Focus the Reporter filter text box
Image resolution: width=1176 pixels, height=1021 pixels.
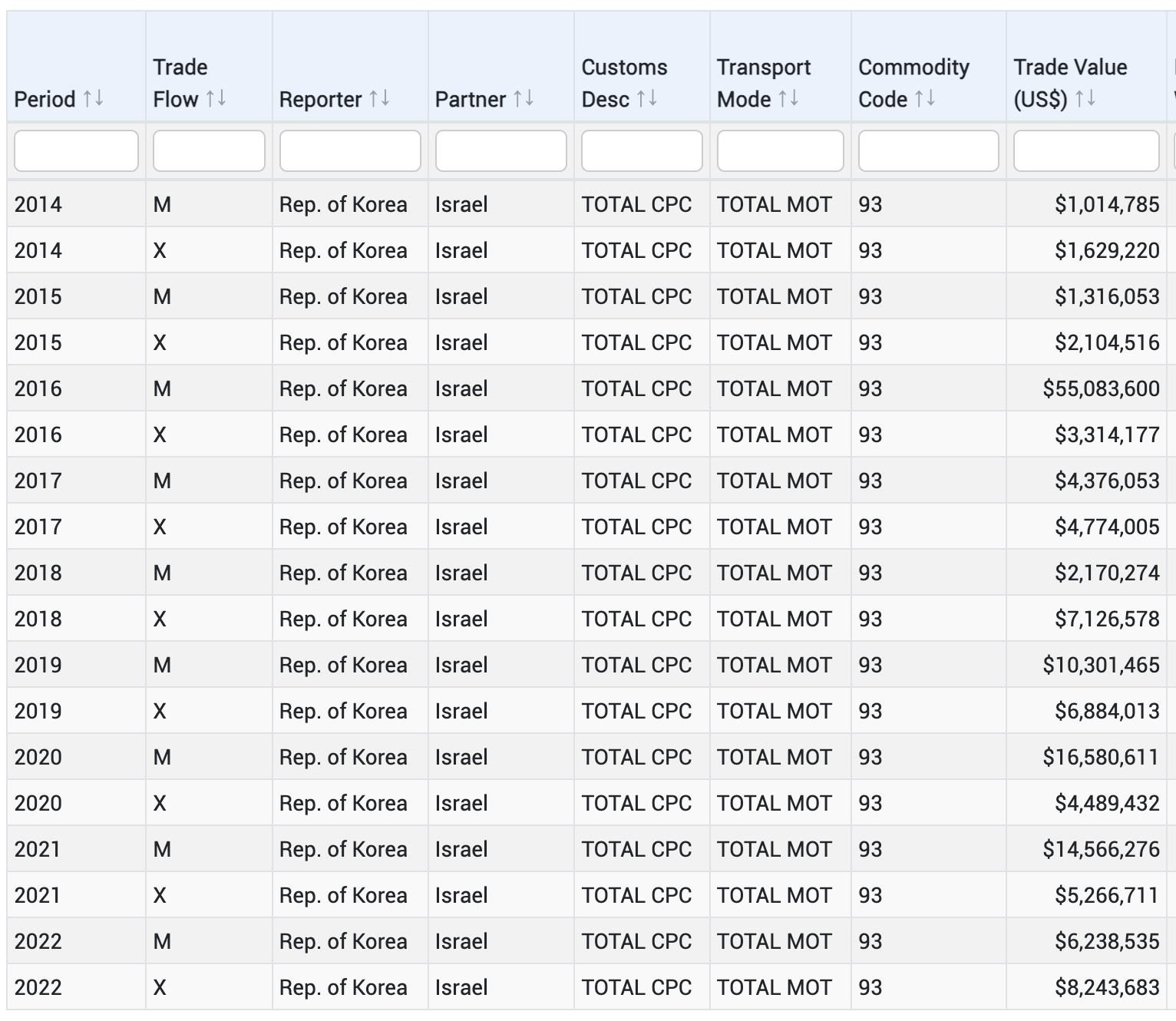tap(350, 150)
